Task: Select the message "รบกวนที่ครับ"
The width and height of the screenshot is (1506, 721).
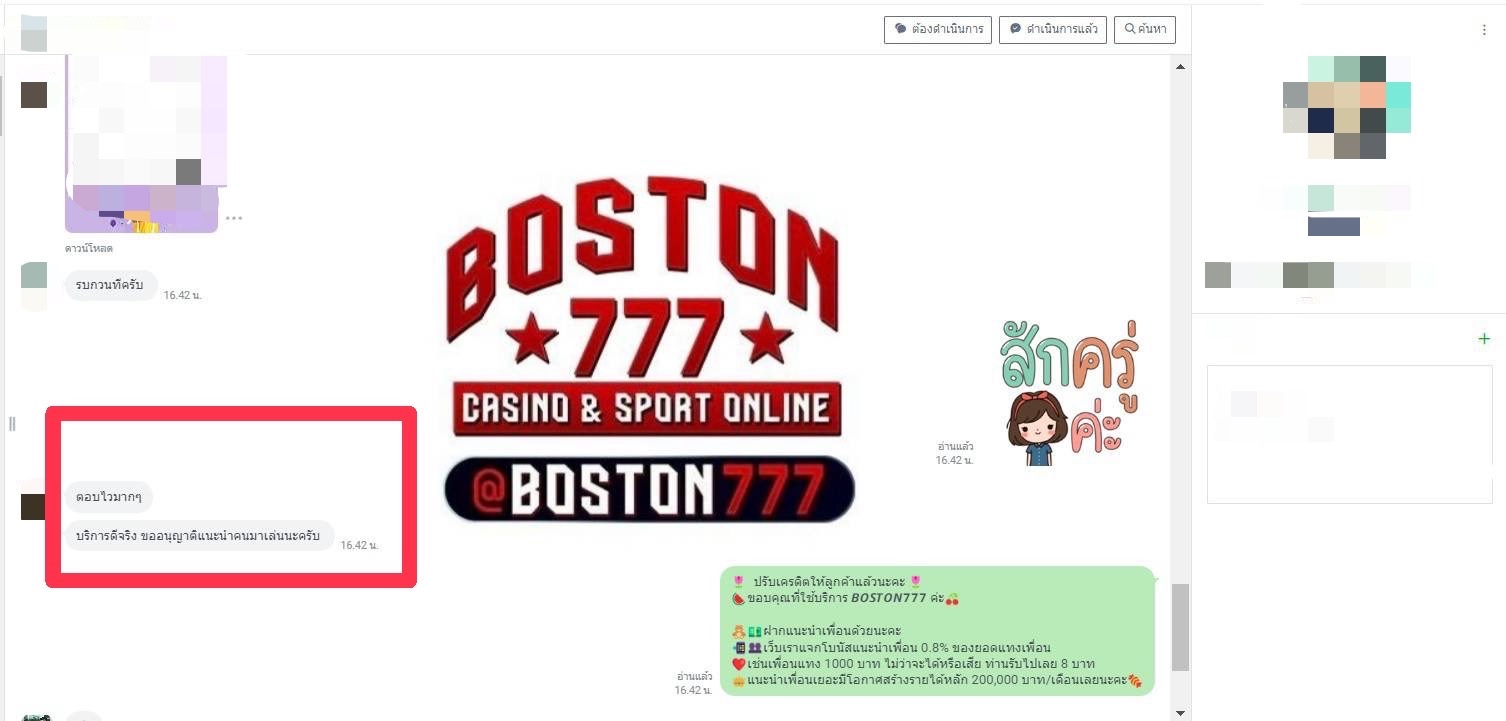Action: coord(110,285)
